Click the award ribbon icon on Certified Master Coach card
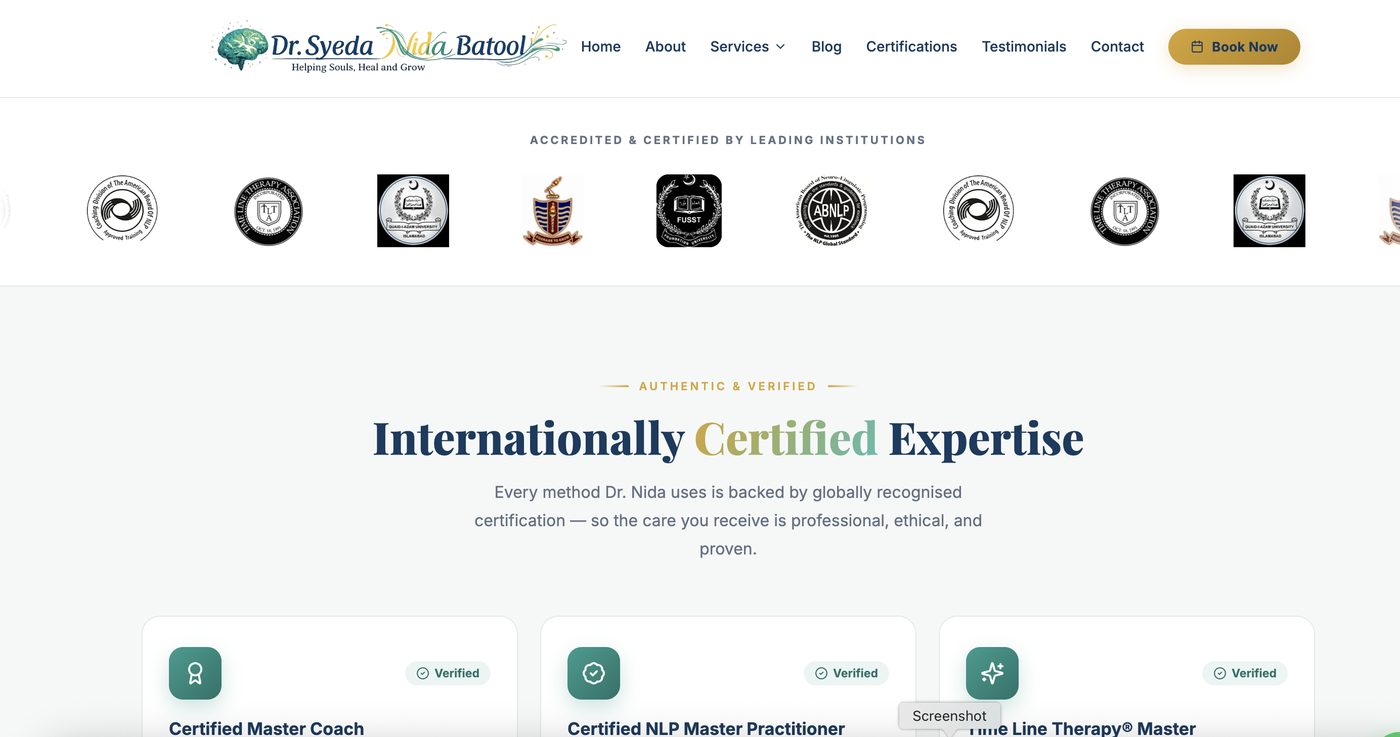The width and height of the screenshot is (1400, 737). pos(195,673)
